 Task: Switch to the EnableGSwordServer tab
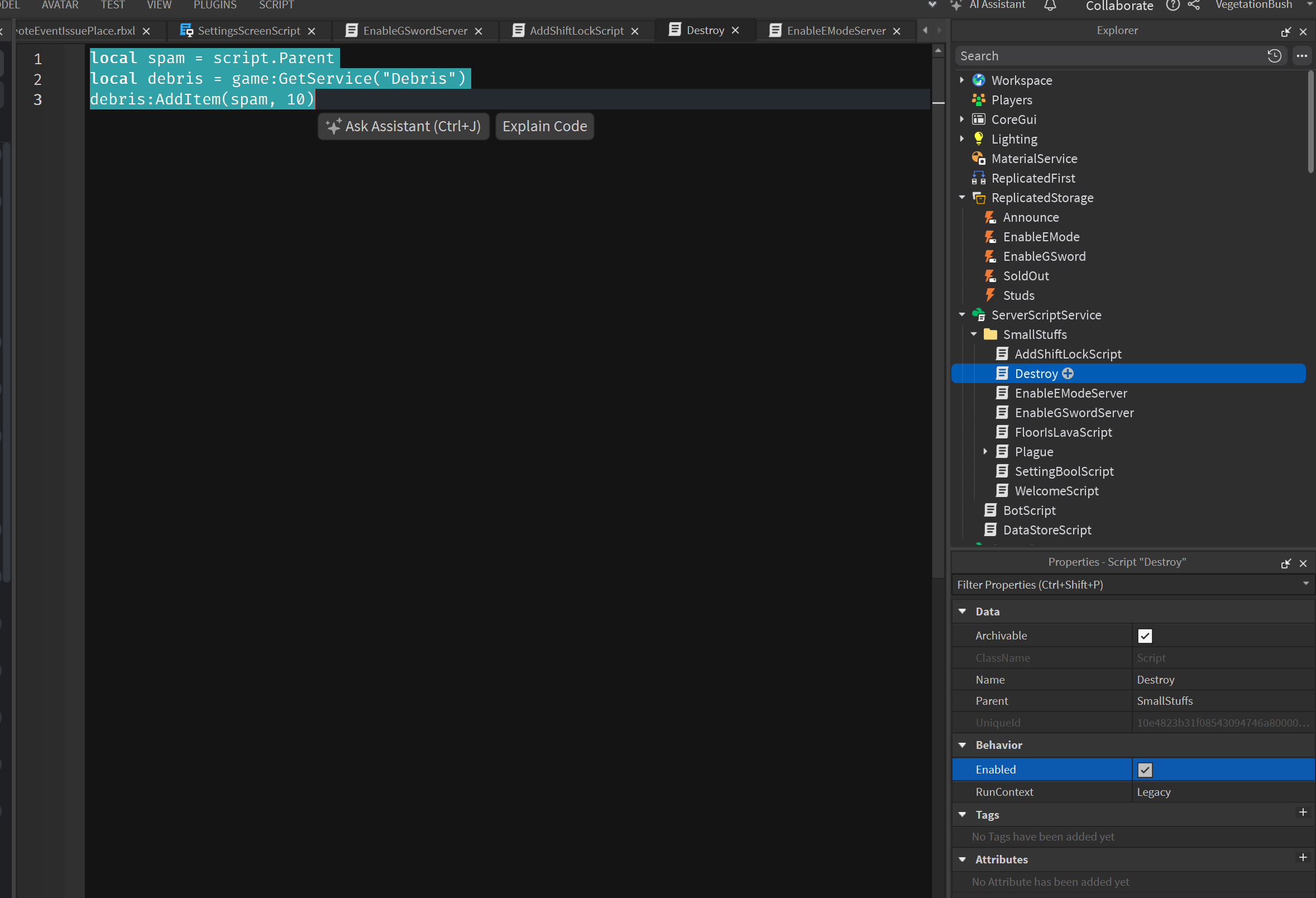tap(416, 31)
